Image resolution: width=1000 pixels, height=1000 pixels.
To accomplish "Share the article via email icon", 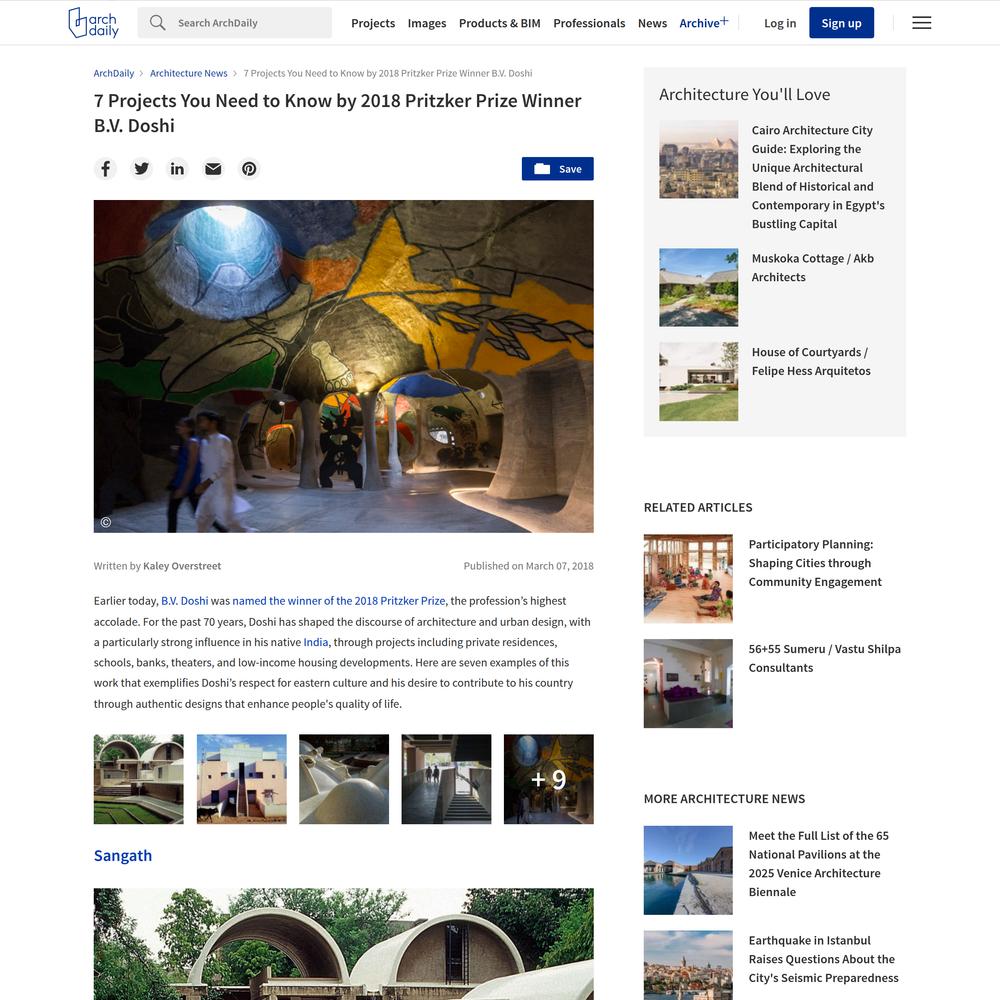I will 213,168.
